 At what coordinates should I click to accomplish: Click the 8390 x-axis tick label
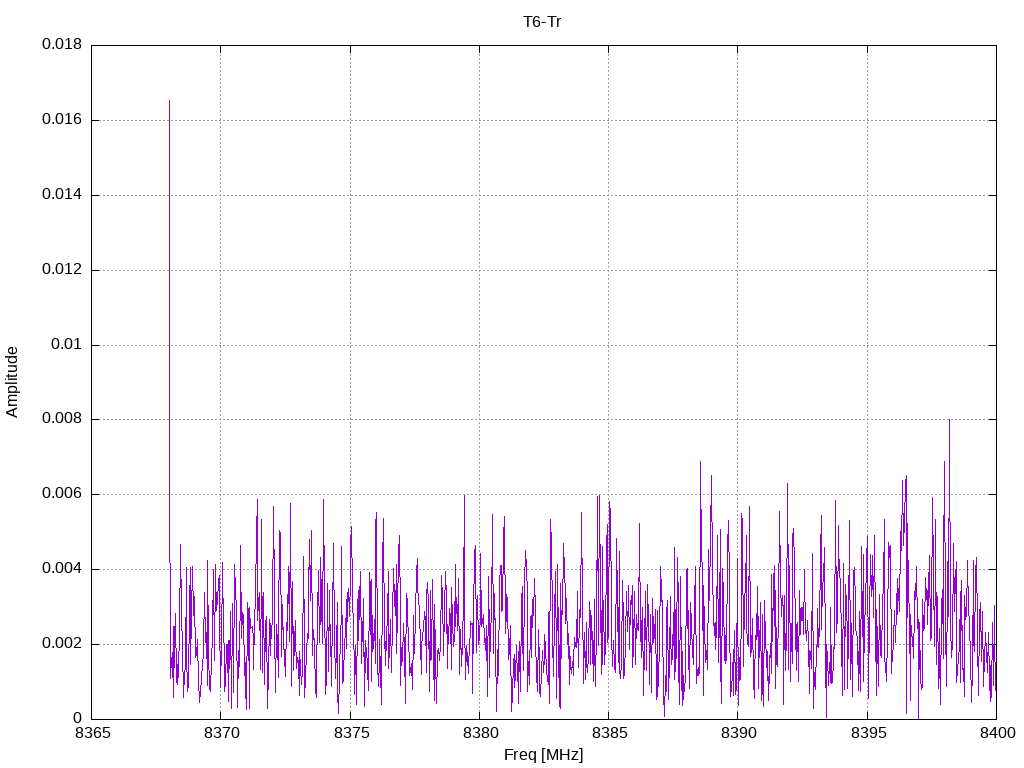pyautogui.click(x=737, y=733)
